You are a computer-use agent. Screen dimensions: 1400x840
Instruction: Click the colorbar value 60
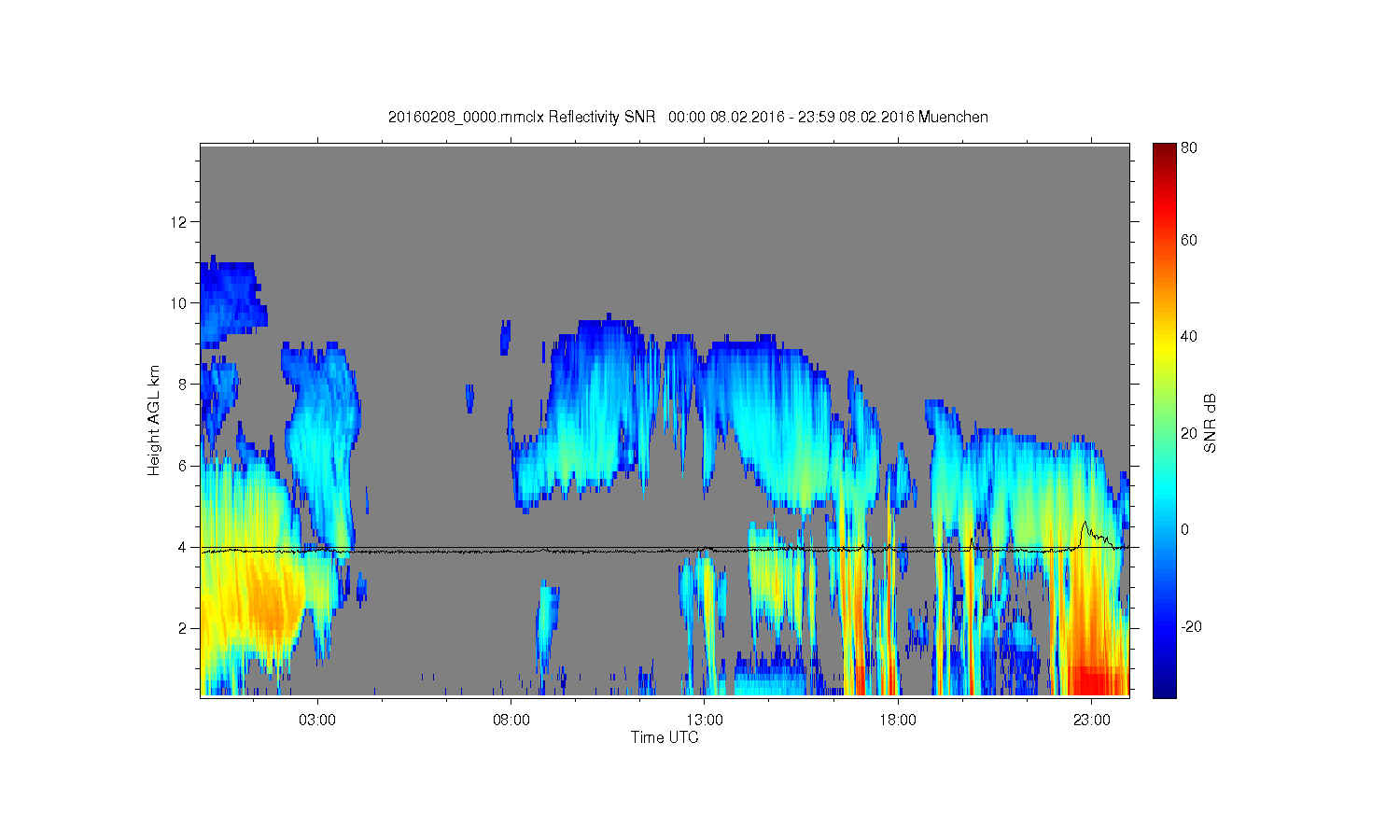coord(1189,240)
